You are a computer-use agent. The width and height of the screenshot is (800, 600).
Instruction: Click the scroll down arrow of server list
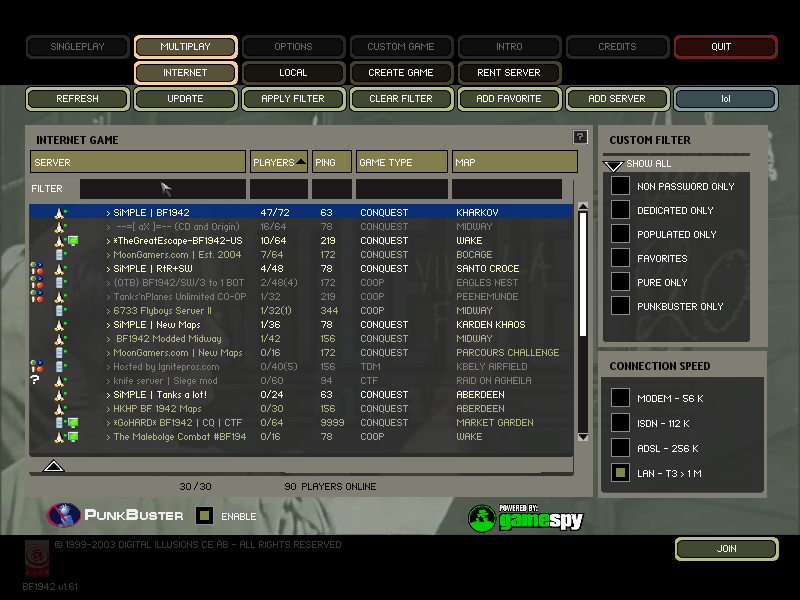click(583, 437)
